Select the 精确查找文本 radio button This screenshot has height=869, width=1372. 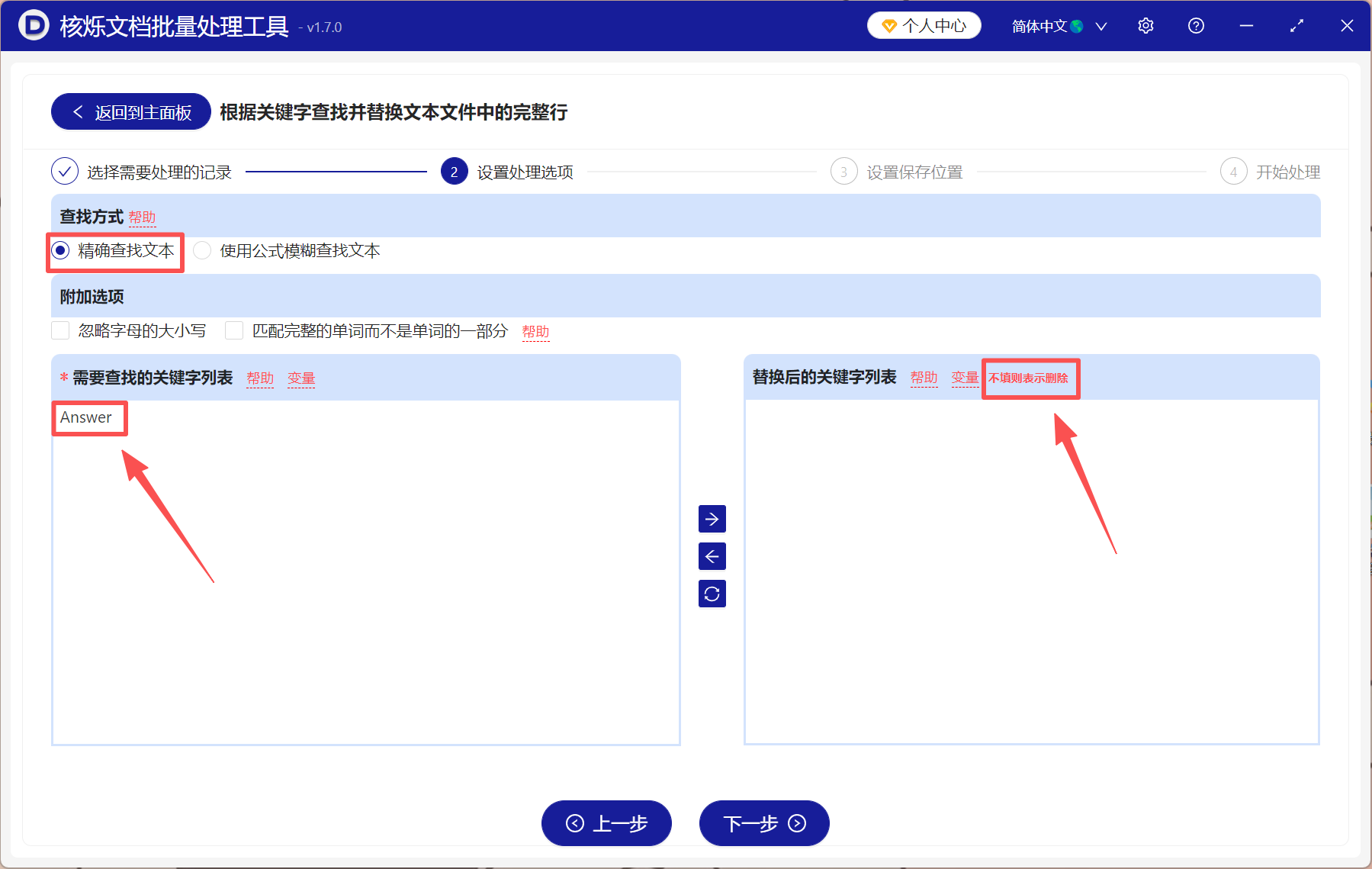click(x=59, y=250)
